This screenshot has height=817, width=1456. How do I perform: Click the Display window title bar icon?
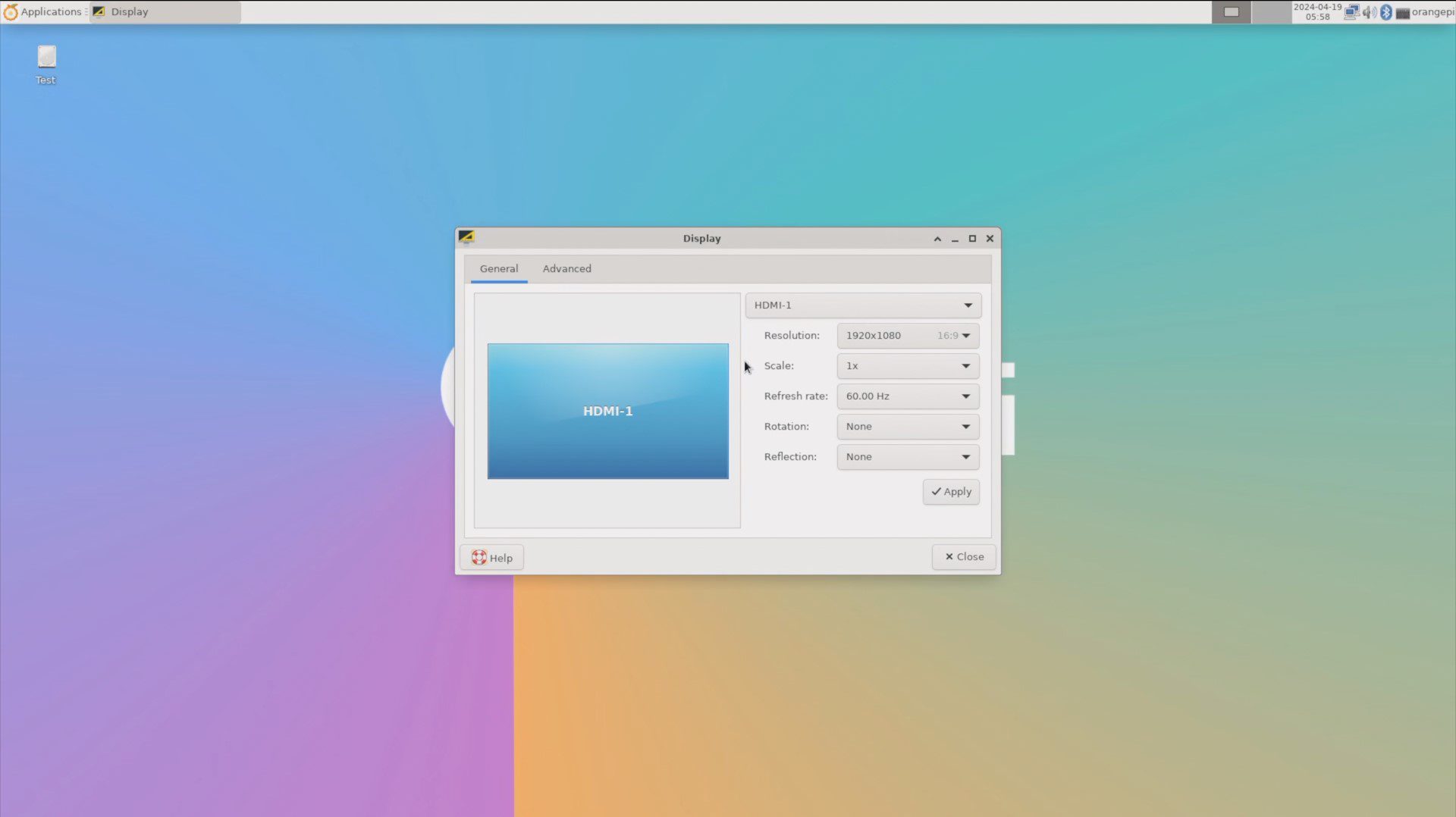click(x=466, y=238)
